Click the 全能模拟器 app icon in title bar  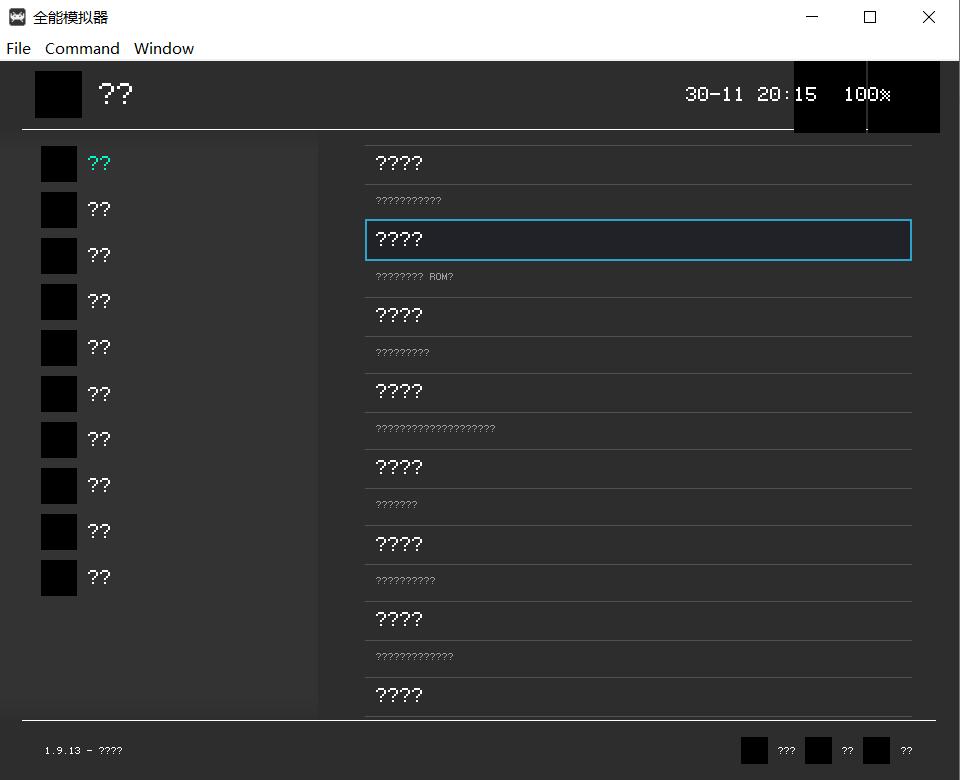click(x=17, y=17)
